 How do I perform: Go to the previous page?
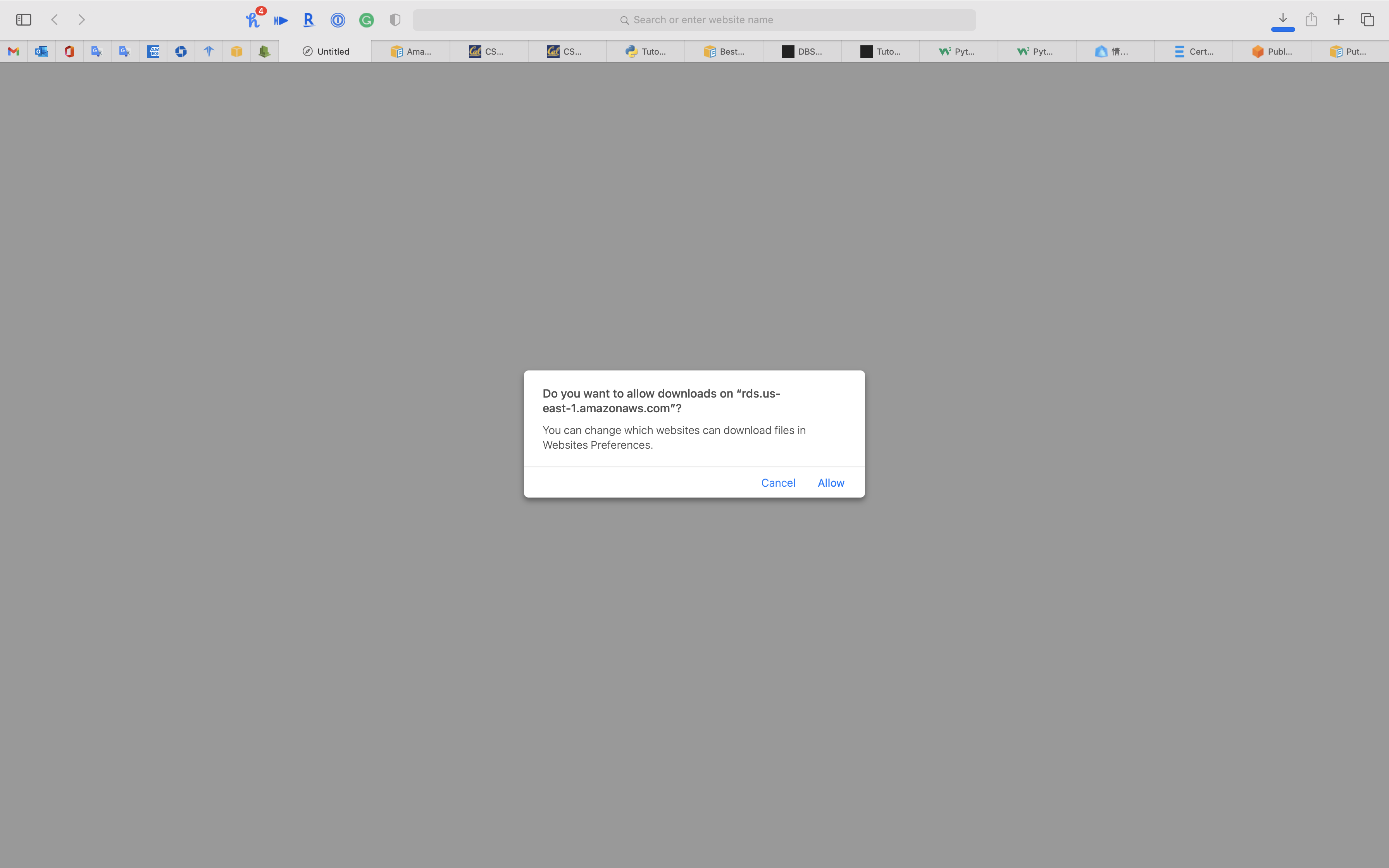pos(55,20)
